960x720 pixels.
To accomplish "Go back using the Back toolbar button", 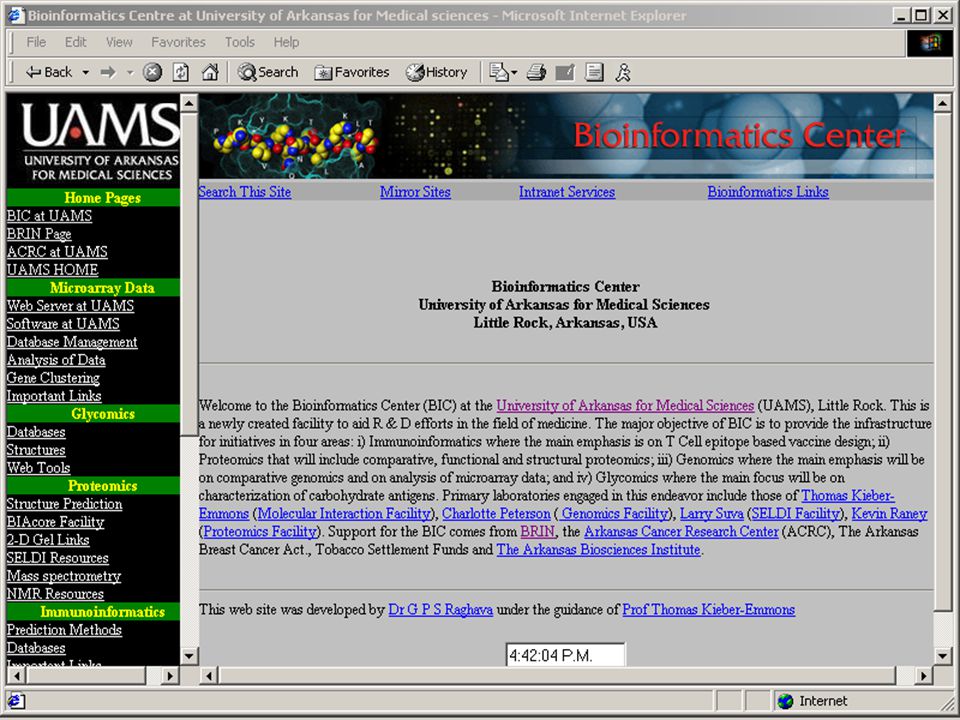I will pyautogui.click(x=48, y=72).
